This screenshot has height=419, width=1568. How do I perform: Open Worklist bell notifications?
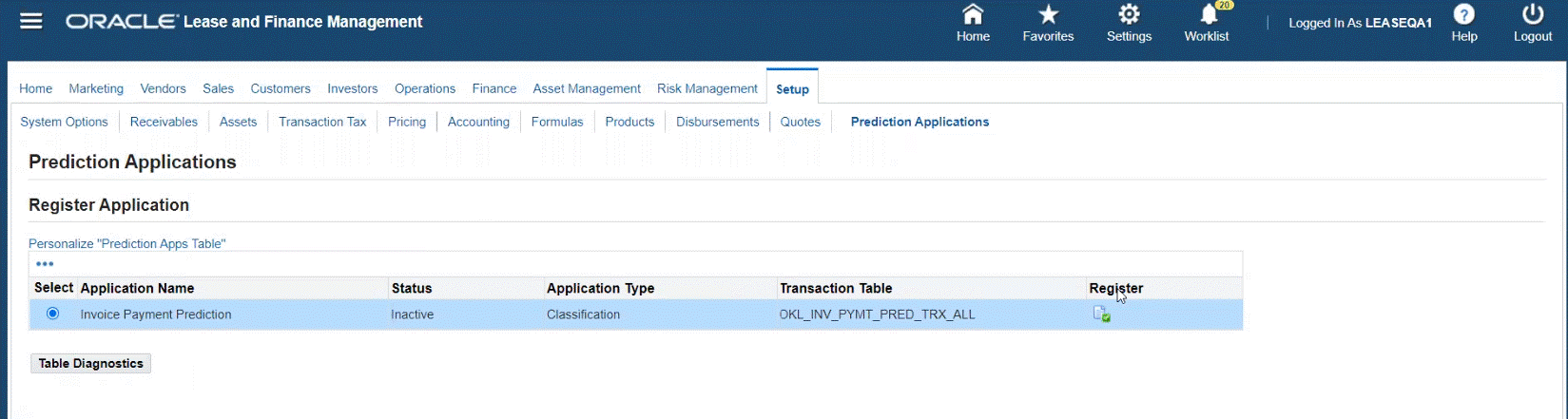[x=1207, y=24]
